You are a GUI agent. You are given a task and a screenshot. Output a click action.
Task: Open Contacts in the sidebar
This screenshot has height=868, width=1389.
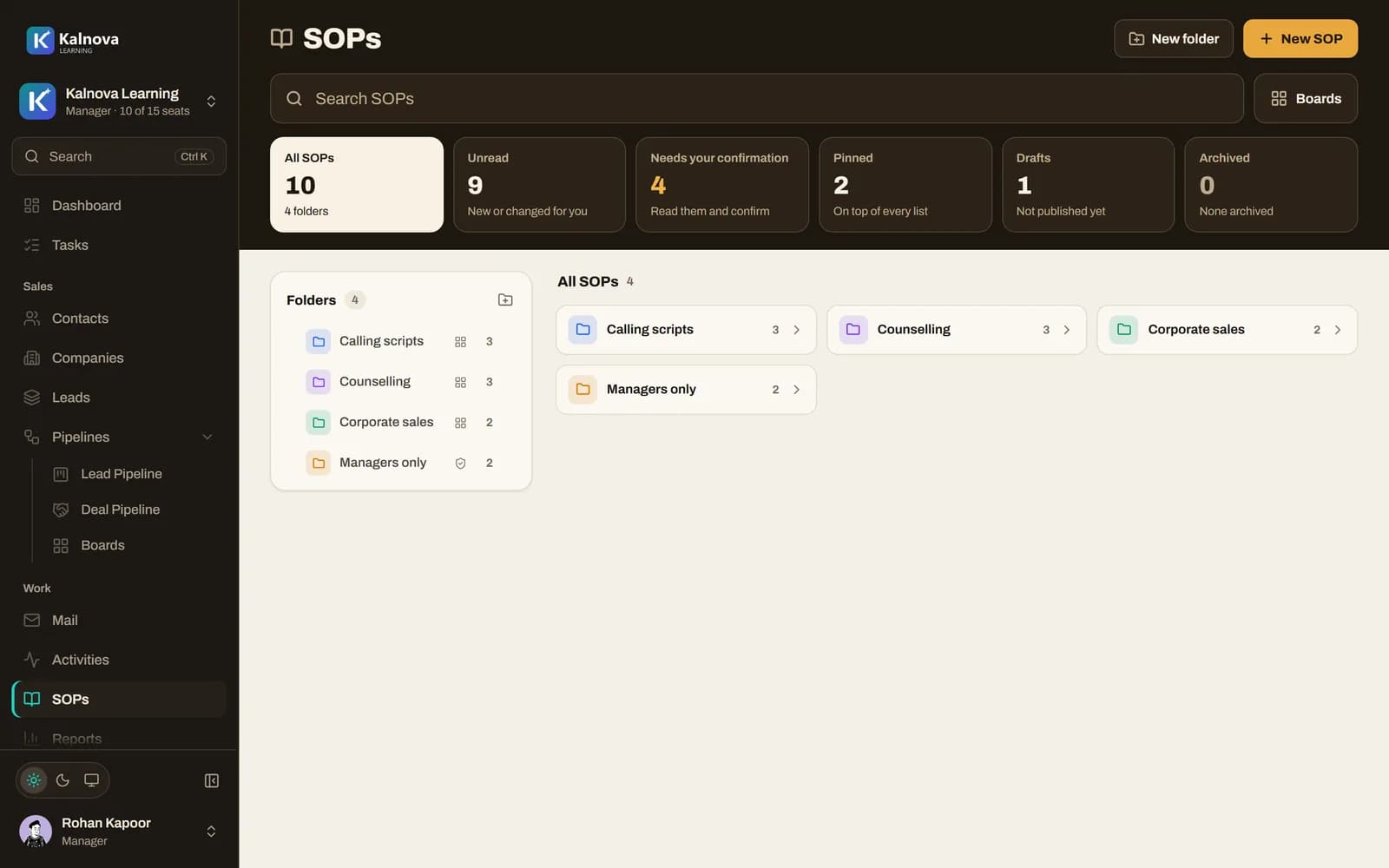119,319
